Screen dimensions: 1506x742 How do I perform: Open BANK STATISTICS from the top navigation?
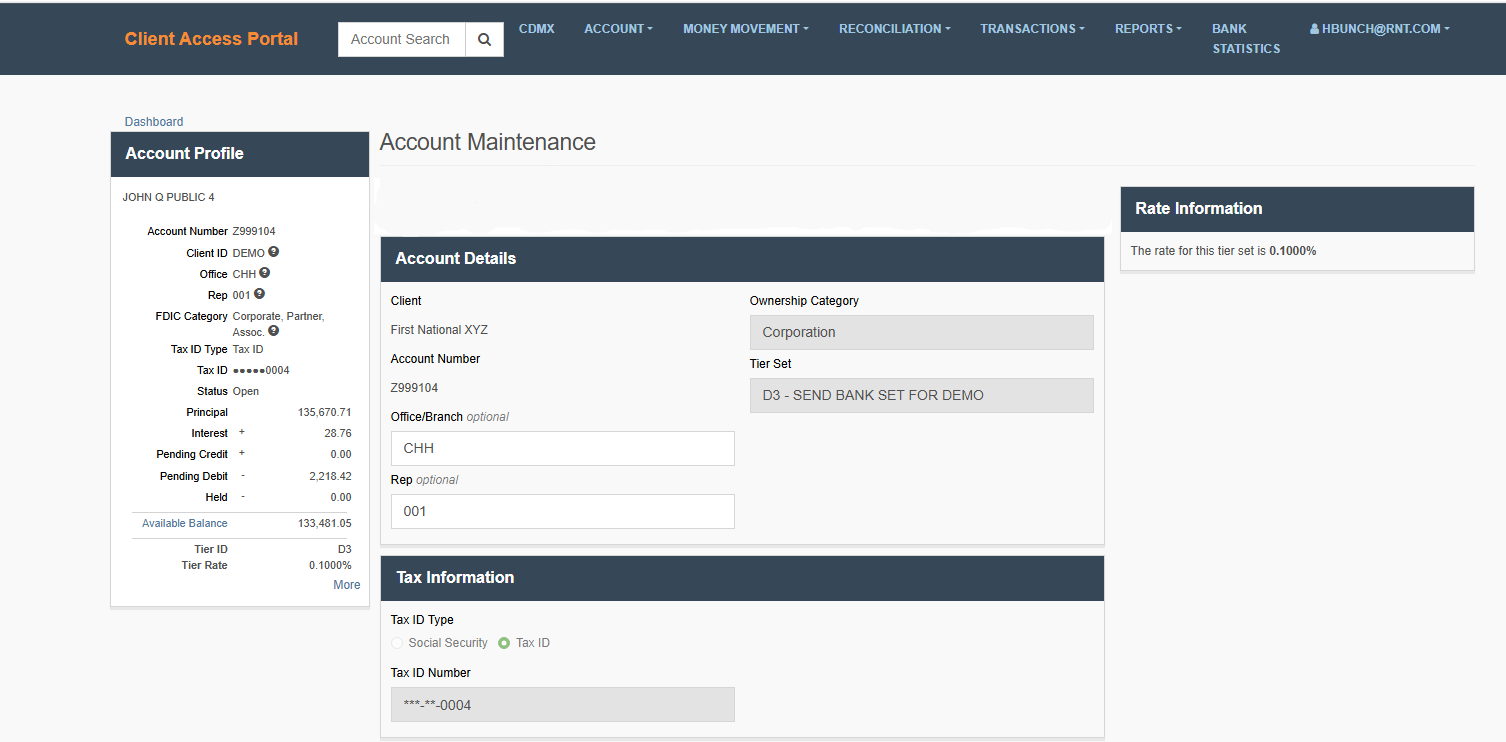click(1246, 39)
